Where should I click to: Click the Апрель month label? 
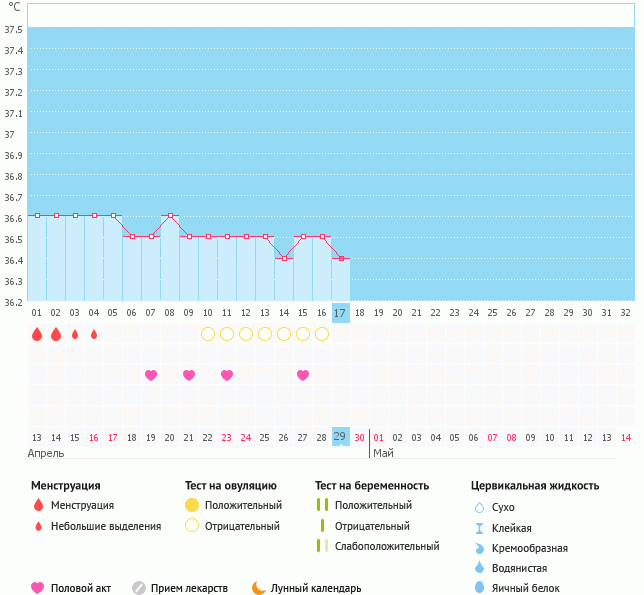click(x=46, y=454)
